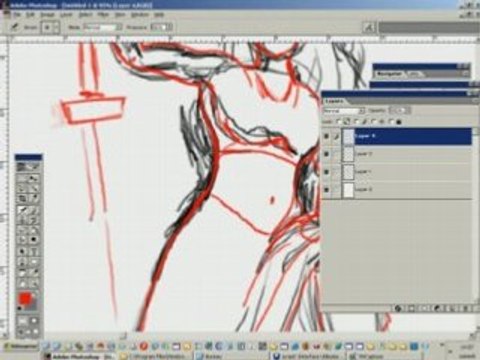Select the Type tool
This screenshot has width=480, height=360.
tap(33, 252)
